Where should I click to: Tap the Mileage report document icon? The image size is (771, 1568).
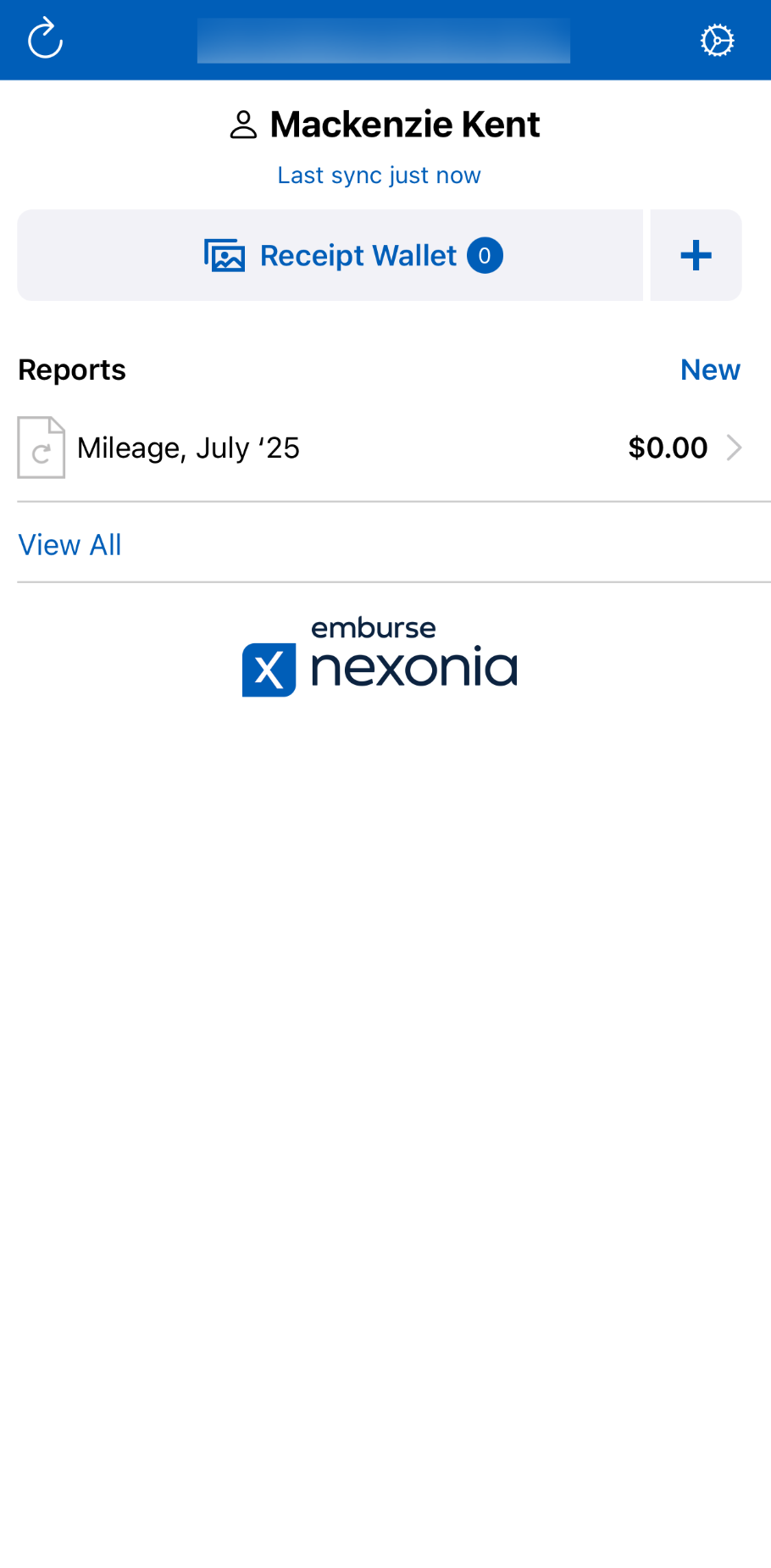coord(42,448)
